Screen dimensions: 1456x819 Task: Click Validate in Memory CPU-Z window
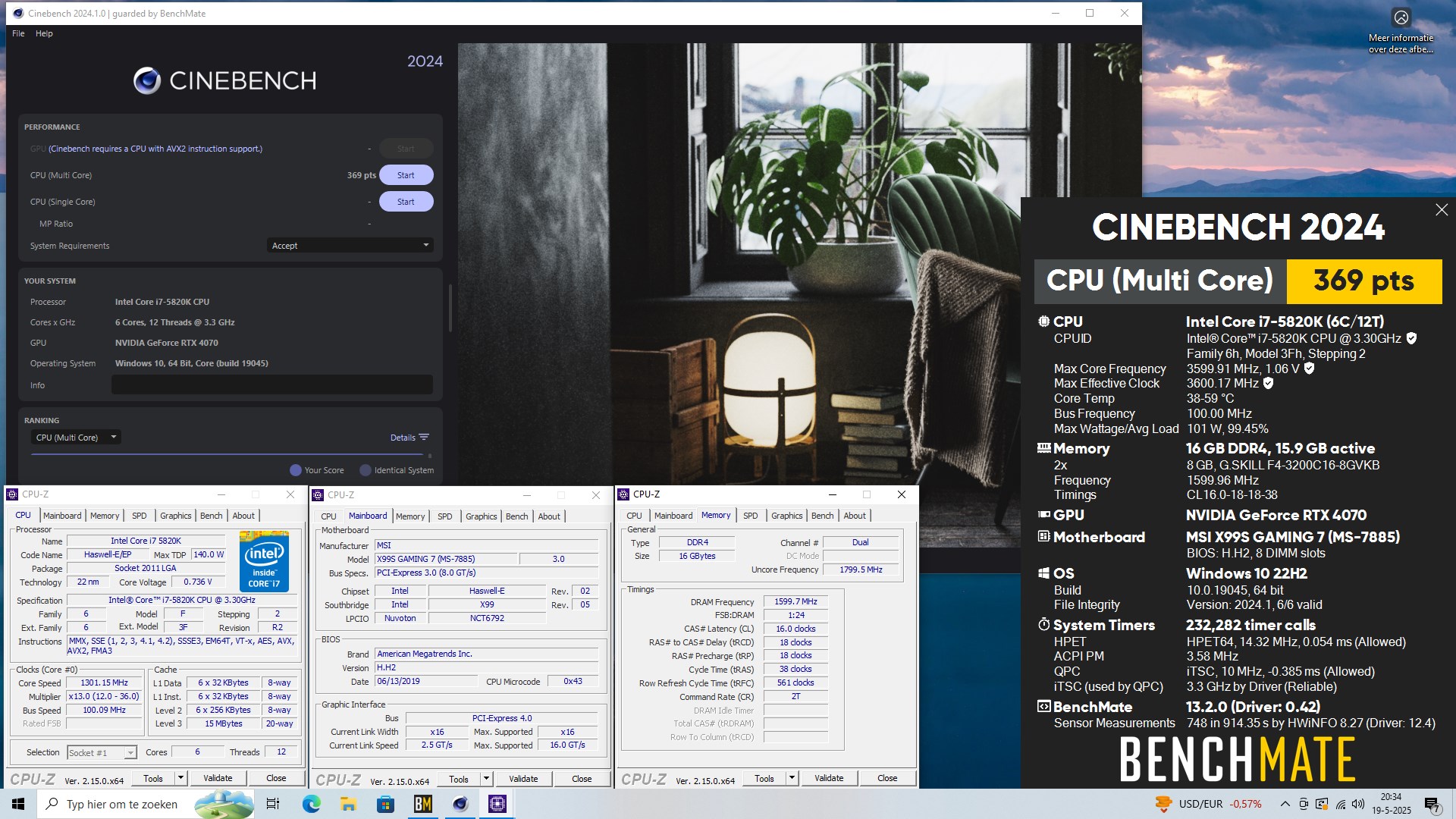click(829, 778)
